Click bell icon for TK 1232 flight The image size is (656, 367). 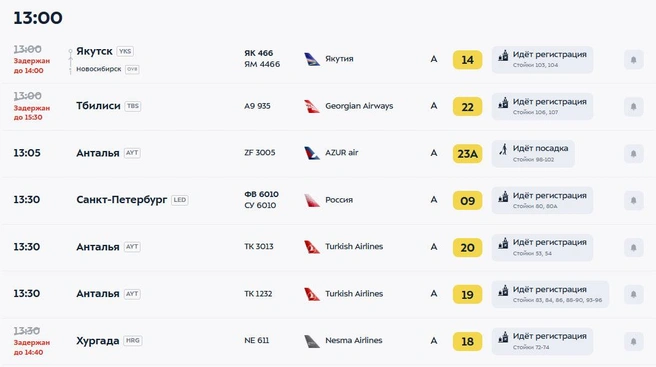[633, 294]
